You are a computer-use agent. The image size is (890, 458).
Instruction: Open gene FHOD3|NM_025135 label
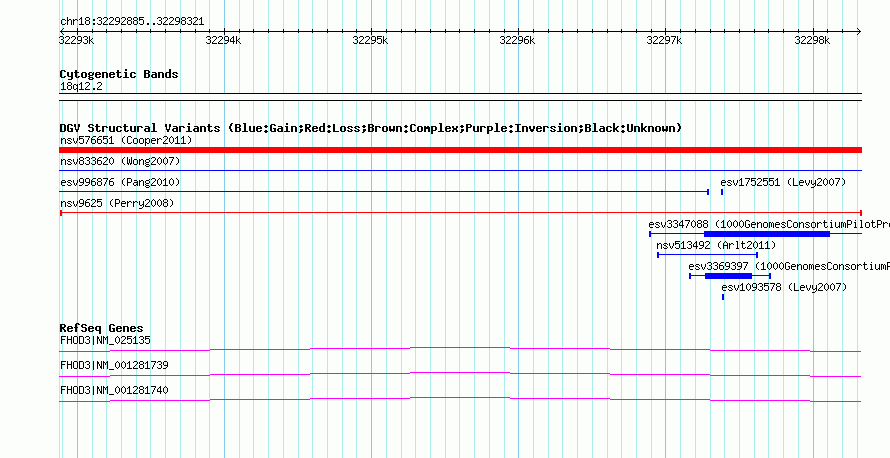tap(105, 341)
